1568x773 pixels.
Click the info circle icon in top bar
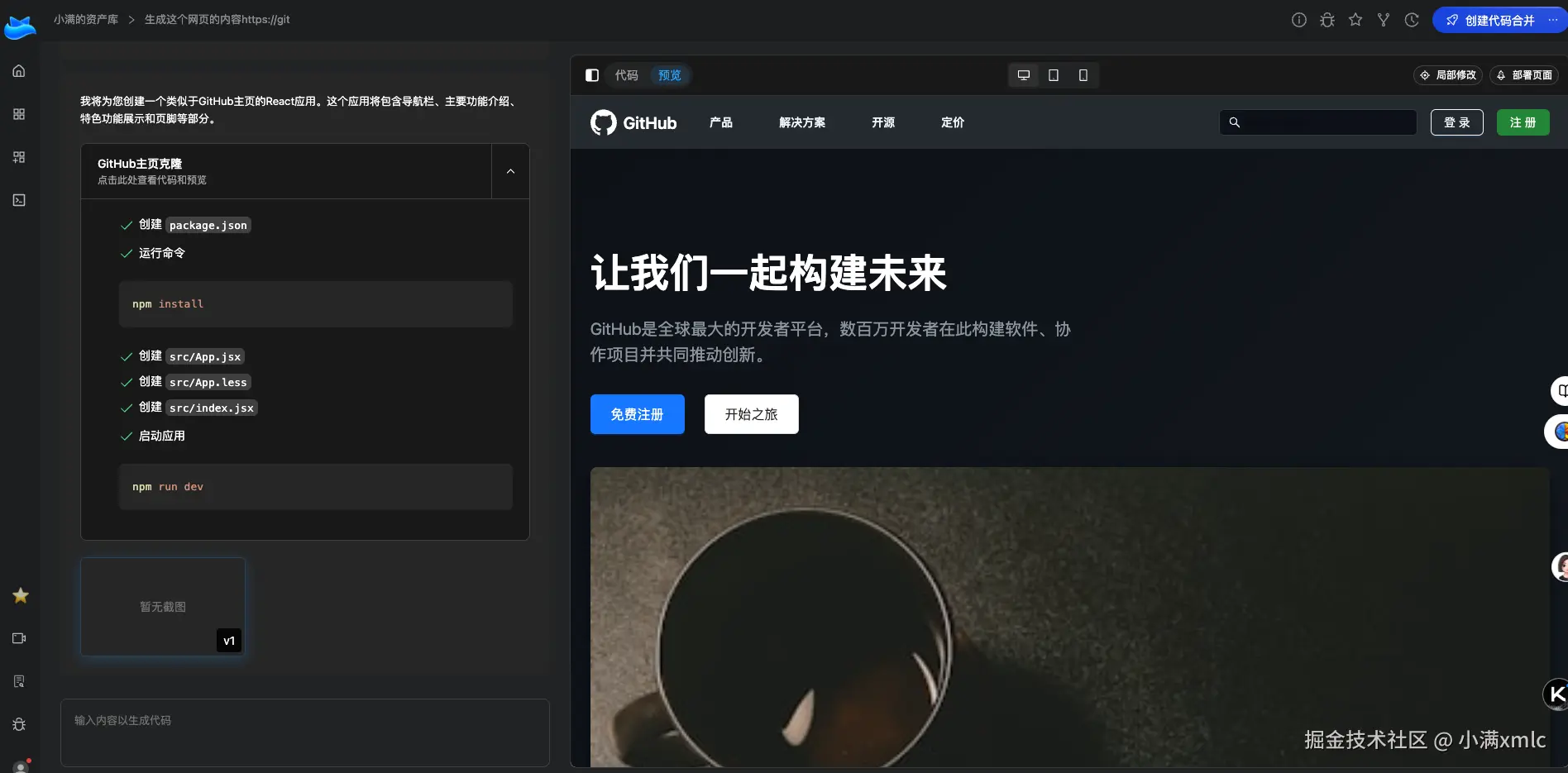(x=1299, y=20)
